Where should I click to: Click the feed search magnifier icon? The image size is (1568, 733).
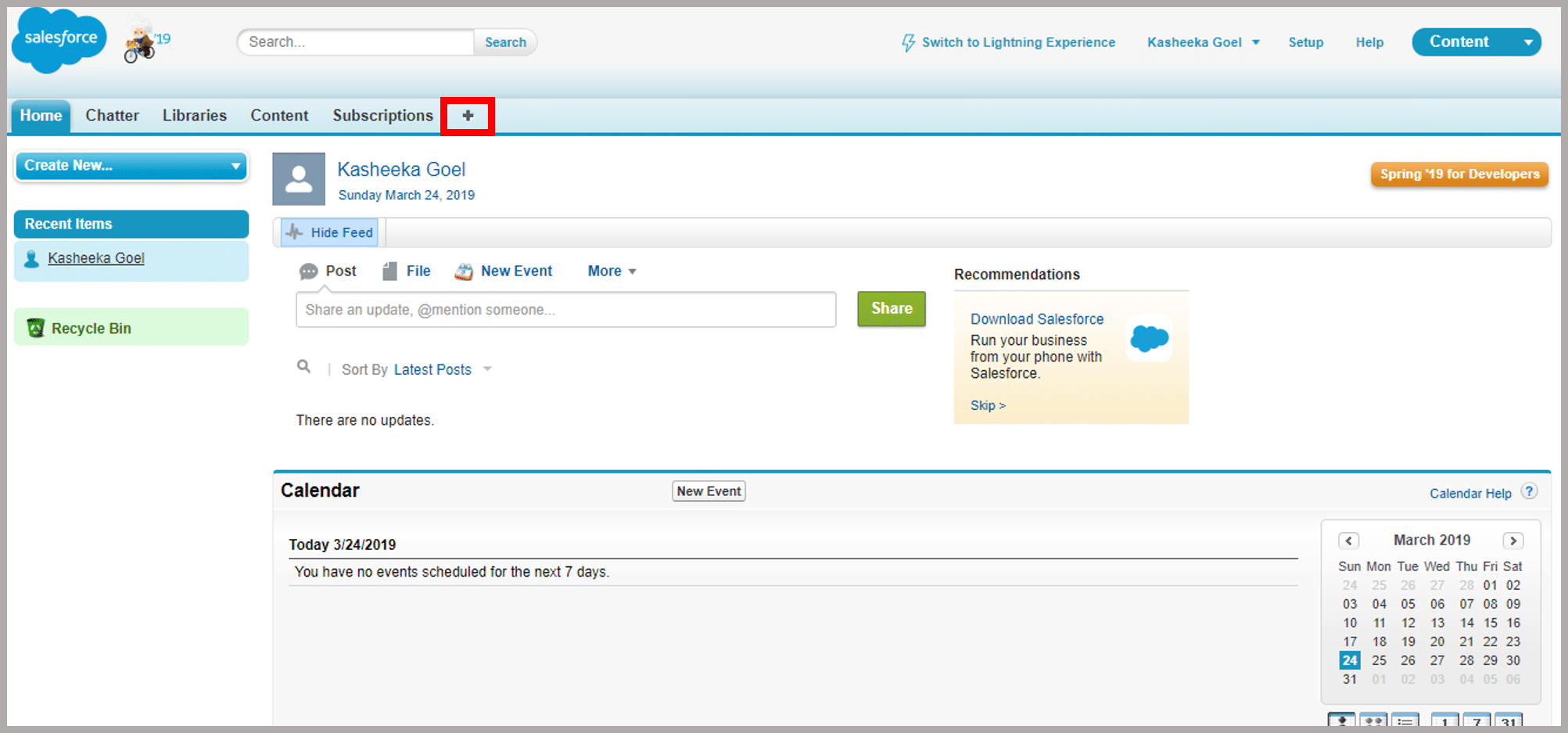pos(303,366)
